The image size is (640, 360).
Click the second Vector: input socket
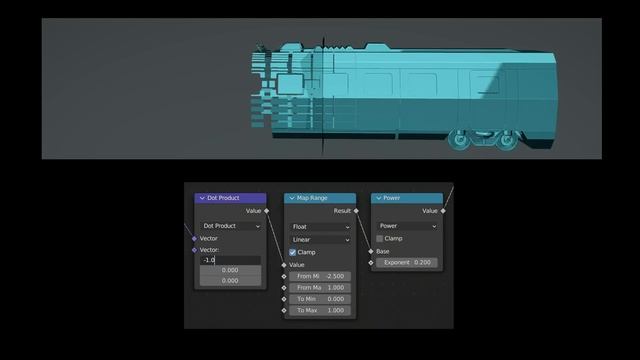[x=194, y=250]
